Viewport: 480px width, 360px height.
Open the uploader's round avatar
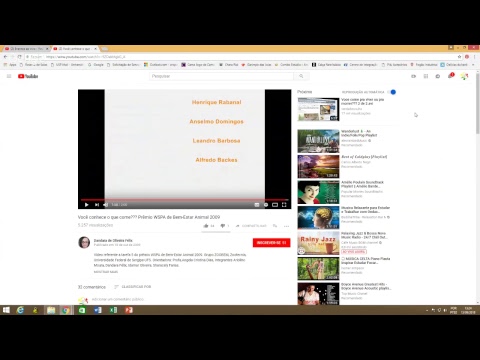tap(84, 242)
